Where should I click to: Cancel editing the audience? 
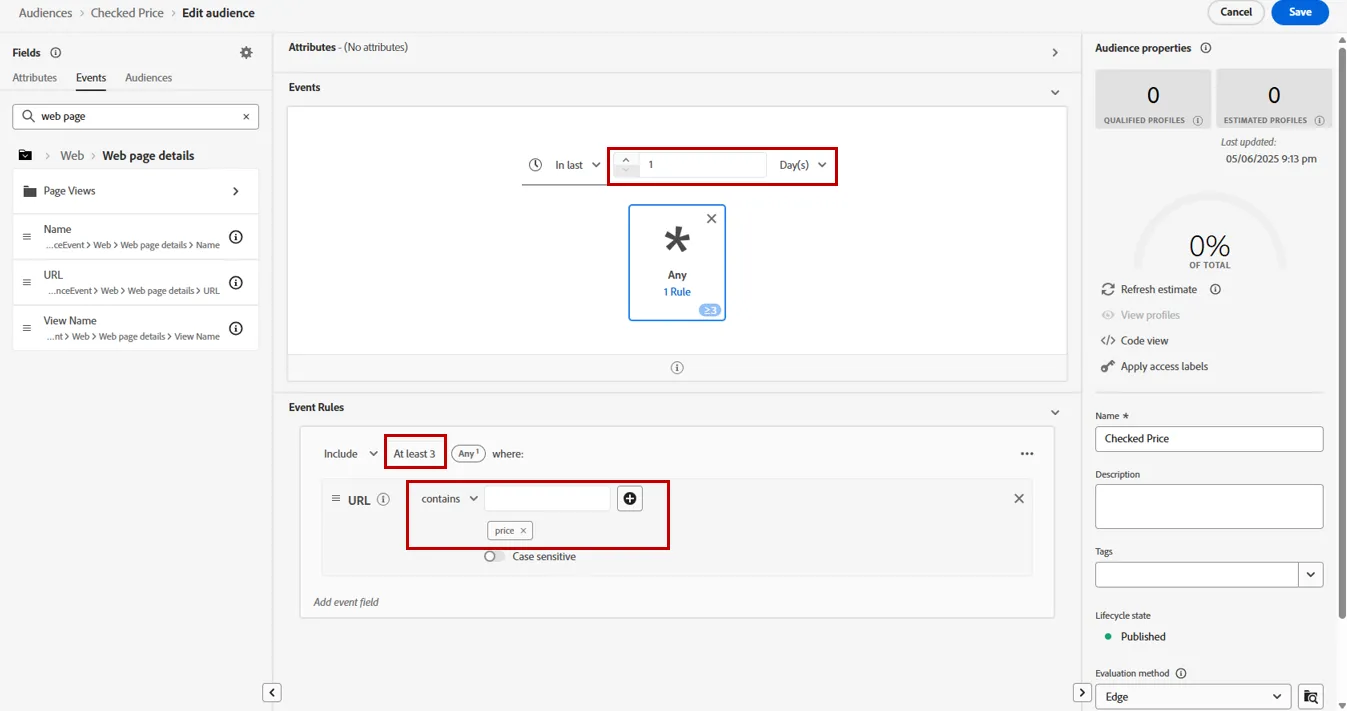click(x=1236, y=12)
